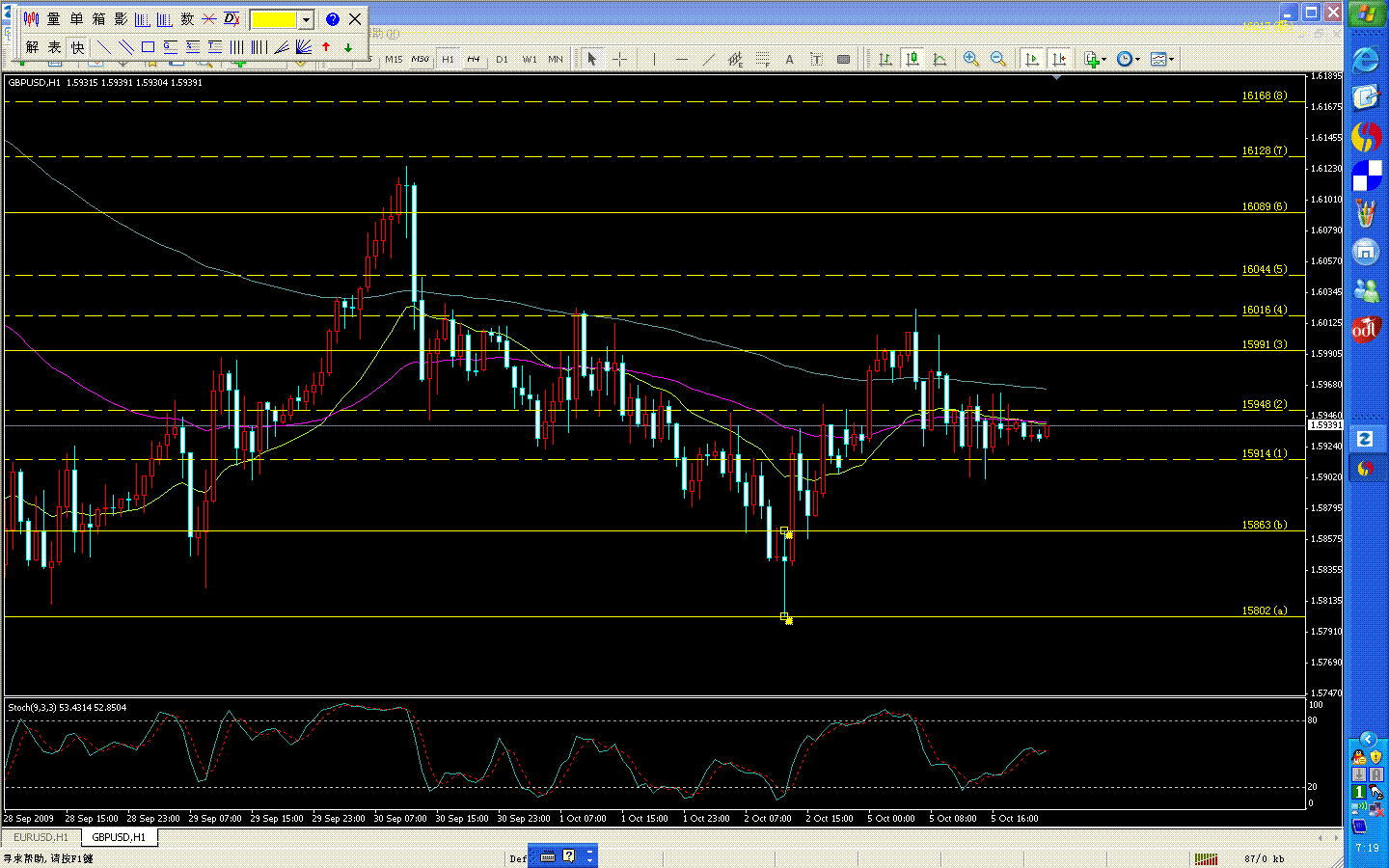
Task: Click the current price tag 1.59391
Action: 1325,424
